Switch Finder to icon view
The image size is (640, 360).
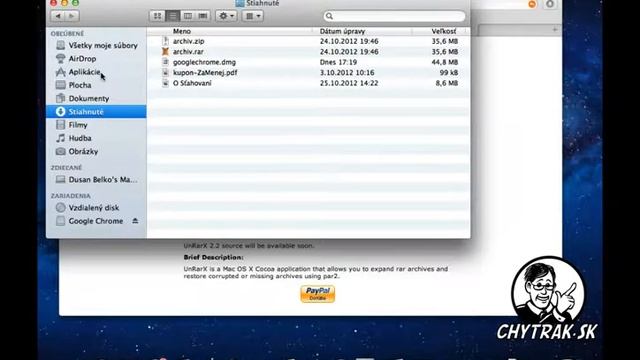click(x=157, y=16)
